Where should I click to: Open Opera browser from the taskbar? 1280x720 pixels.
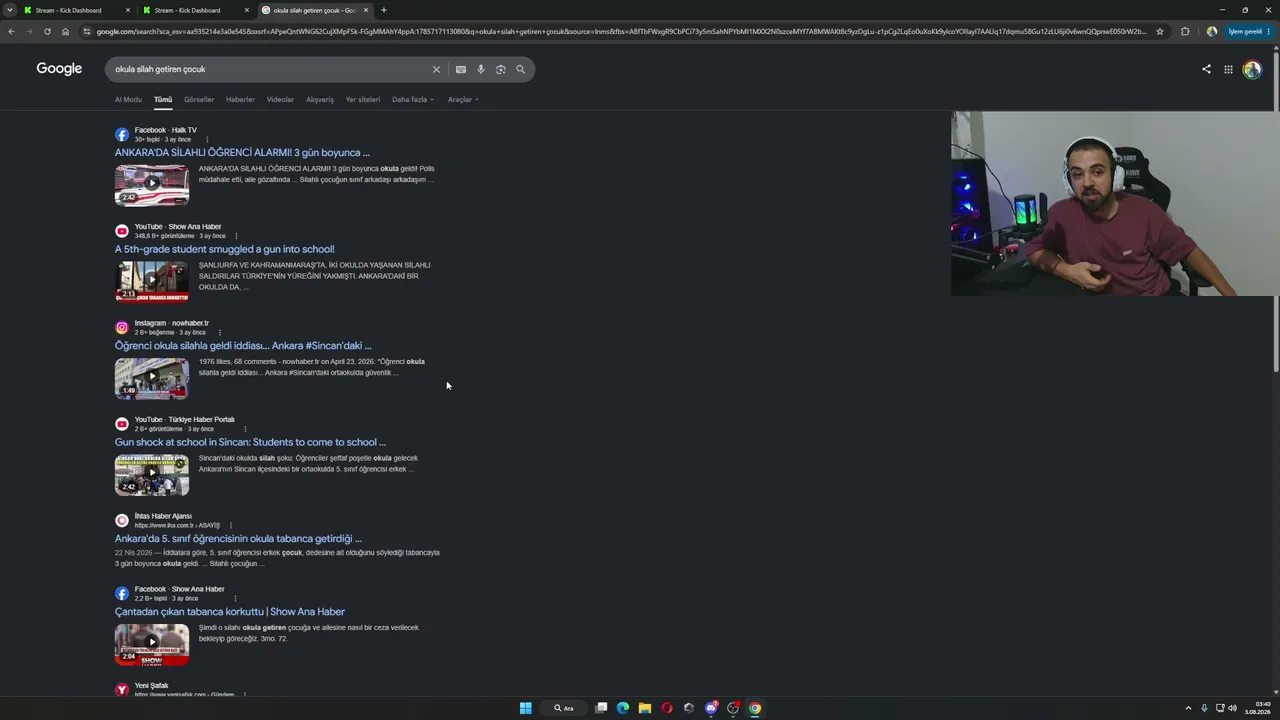point(667,708)
